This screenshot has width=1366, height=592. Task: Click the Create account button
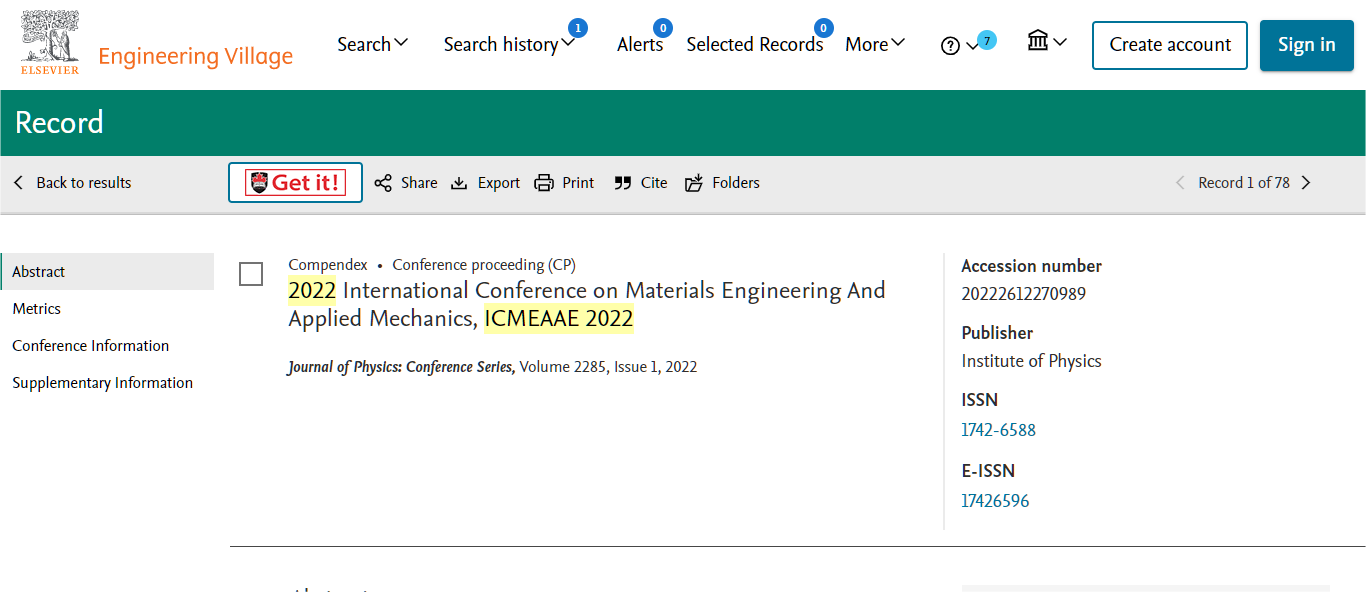[x=1170, y=45]
